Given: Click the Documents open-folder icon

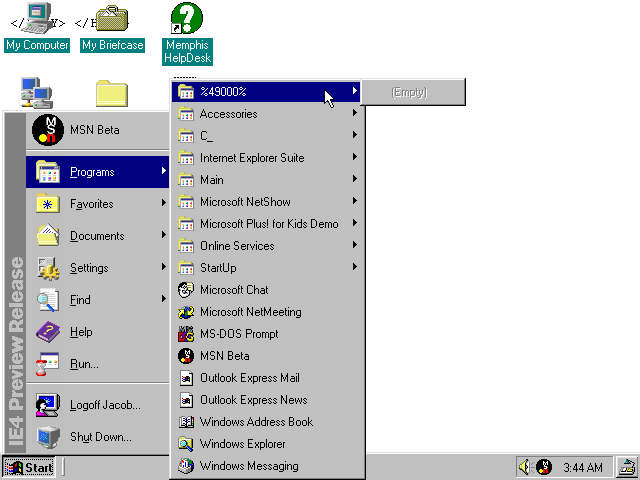Looking at the screenshot, I should point(48,235).
